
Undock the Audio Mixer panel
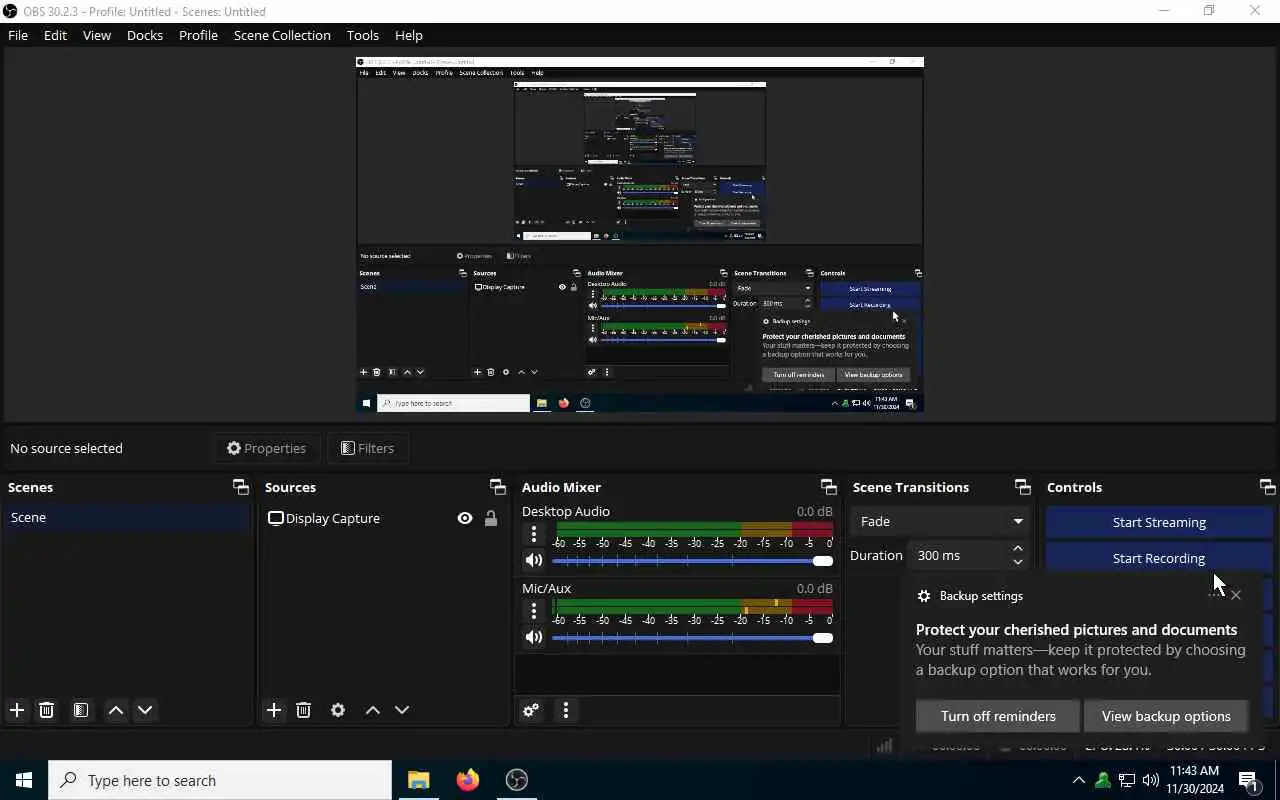point(828,487)
